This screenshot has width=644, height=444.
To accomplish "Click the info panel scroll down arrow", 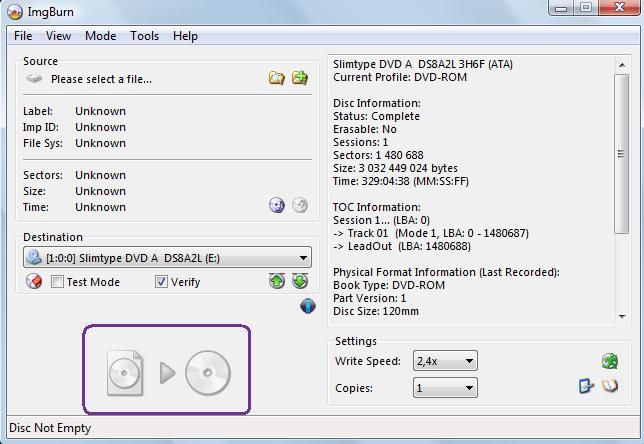I will coord(622,316).
